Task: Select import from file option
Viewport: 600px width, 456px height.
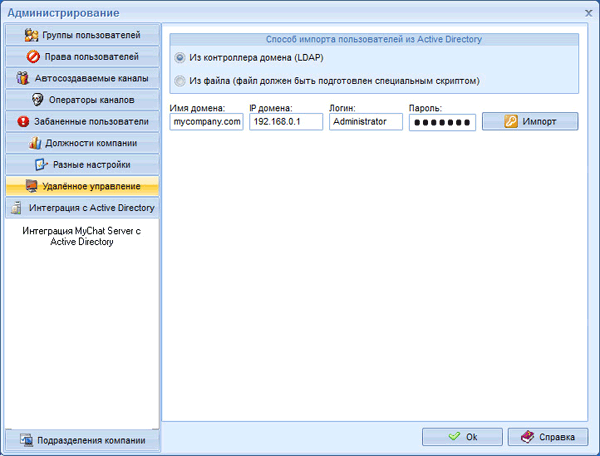Action: pyautogui.click(x=180, y=81)
